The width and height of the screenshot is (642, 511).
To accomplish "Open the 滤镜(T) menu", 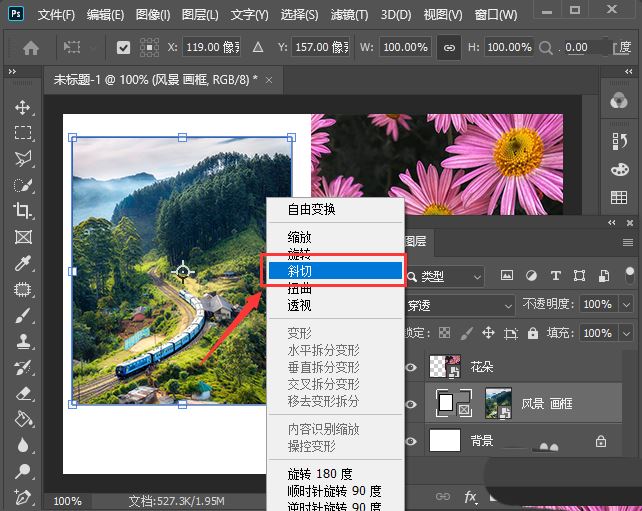I will (349, 15).
